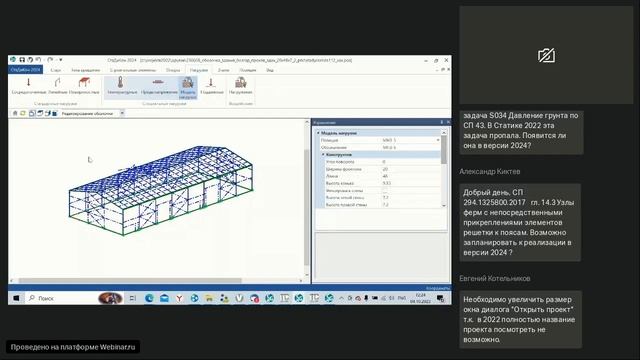Click the redo arrow in title bar
Screen dimensions: 640x360
(x=50, y=60)
